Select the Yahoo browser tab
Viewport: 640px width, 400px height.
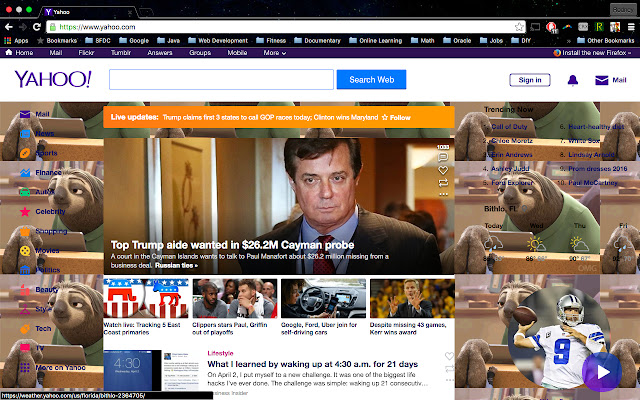pos(88,12)
